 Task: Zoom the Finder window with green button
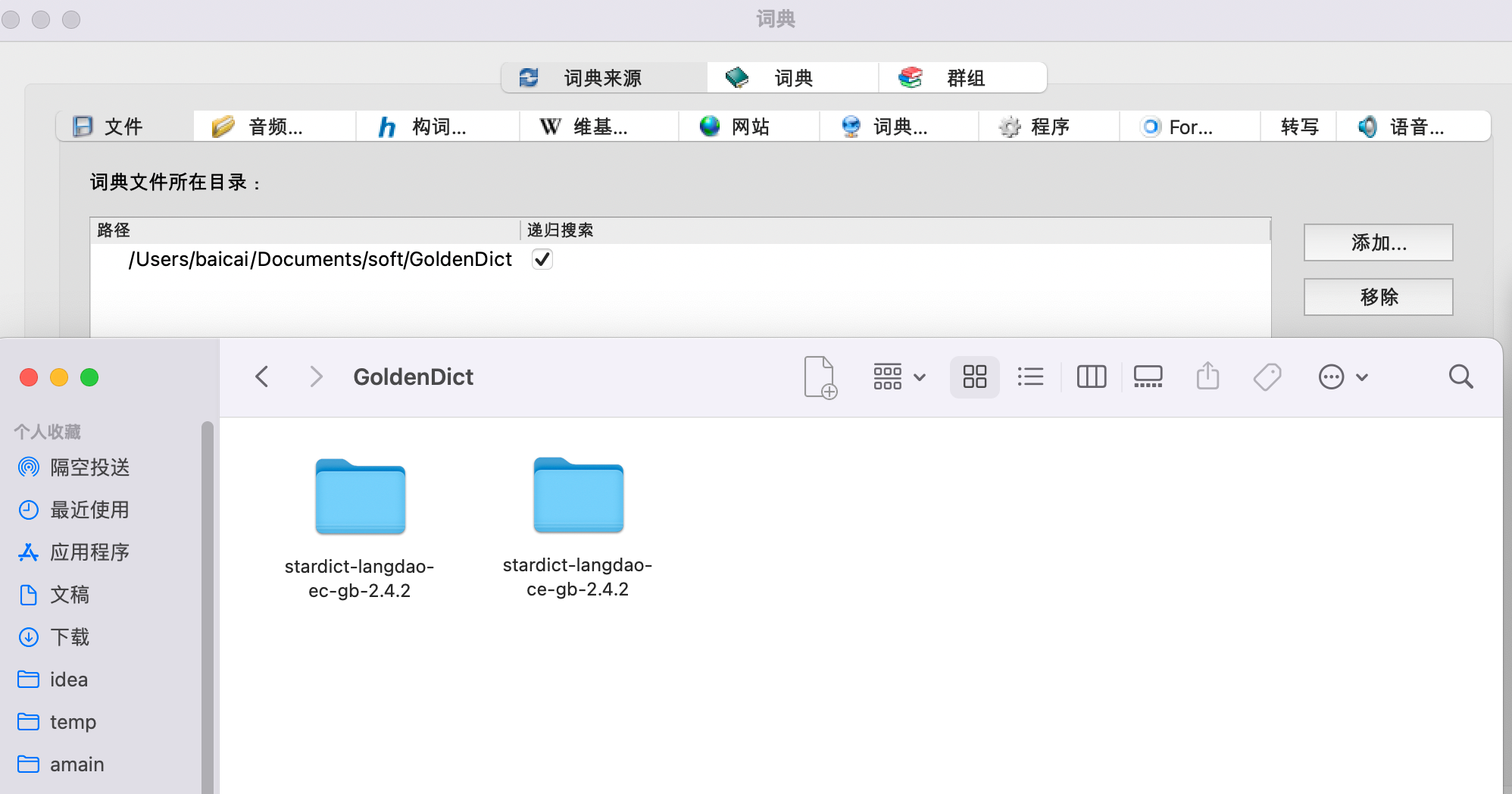[x=89, y=377]
